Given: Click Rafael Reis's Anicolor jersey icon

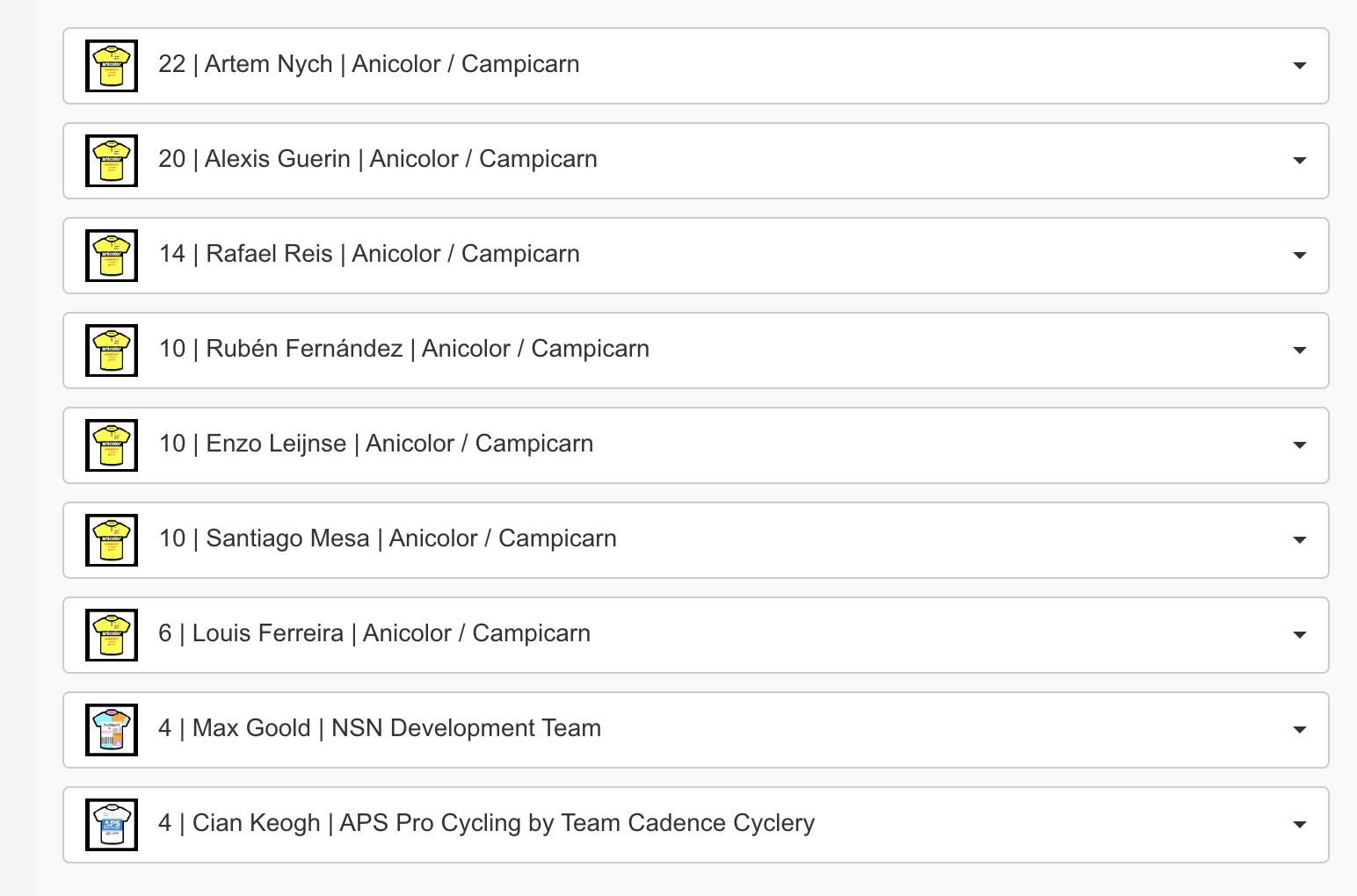Looking at the screenshot, I should pos(112,256).
